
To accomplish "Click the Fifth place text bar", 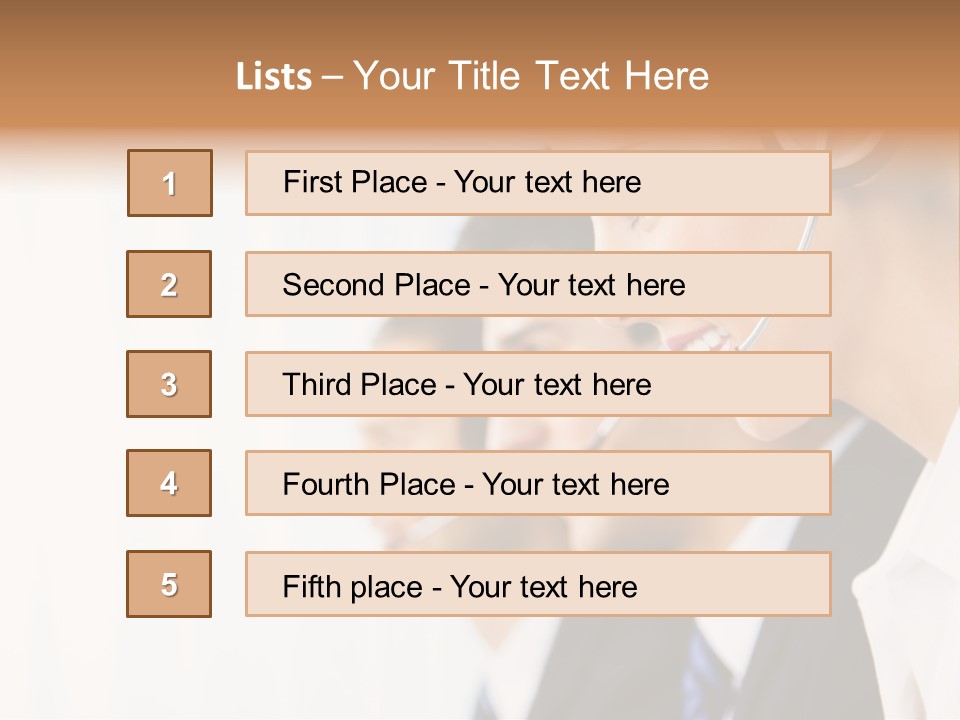I will coord(538,584).
